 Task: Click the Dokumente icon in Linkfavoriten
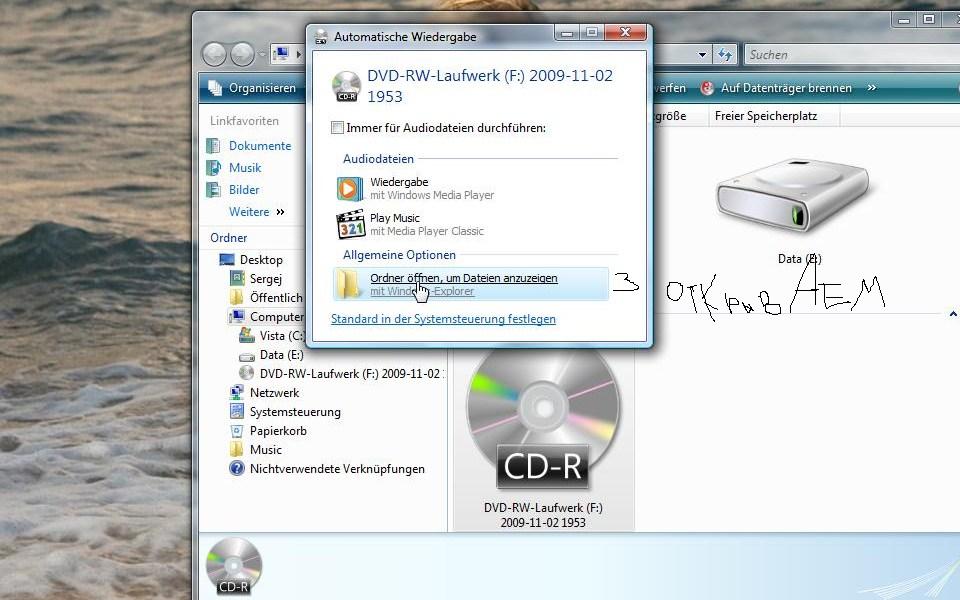[x=213, y=146]
